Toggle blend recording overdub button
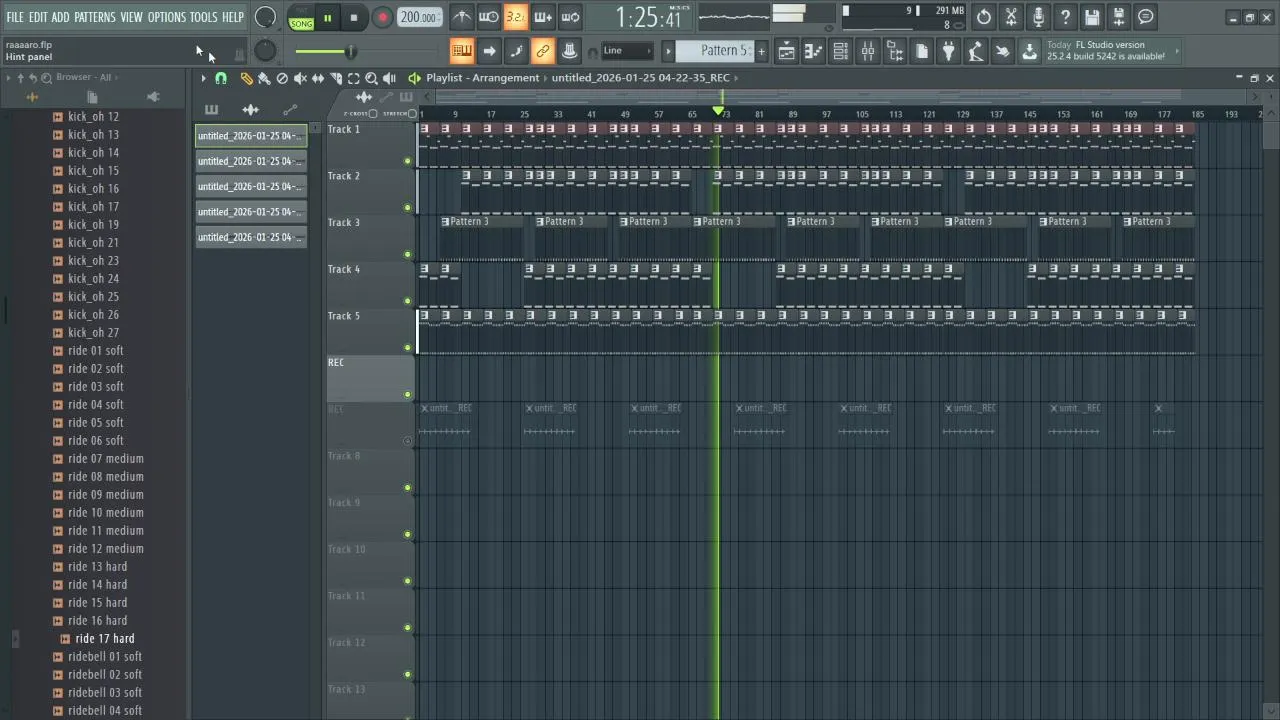The width and height of the screenshot is (1280, 720). (543, 17)
